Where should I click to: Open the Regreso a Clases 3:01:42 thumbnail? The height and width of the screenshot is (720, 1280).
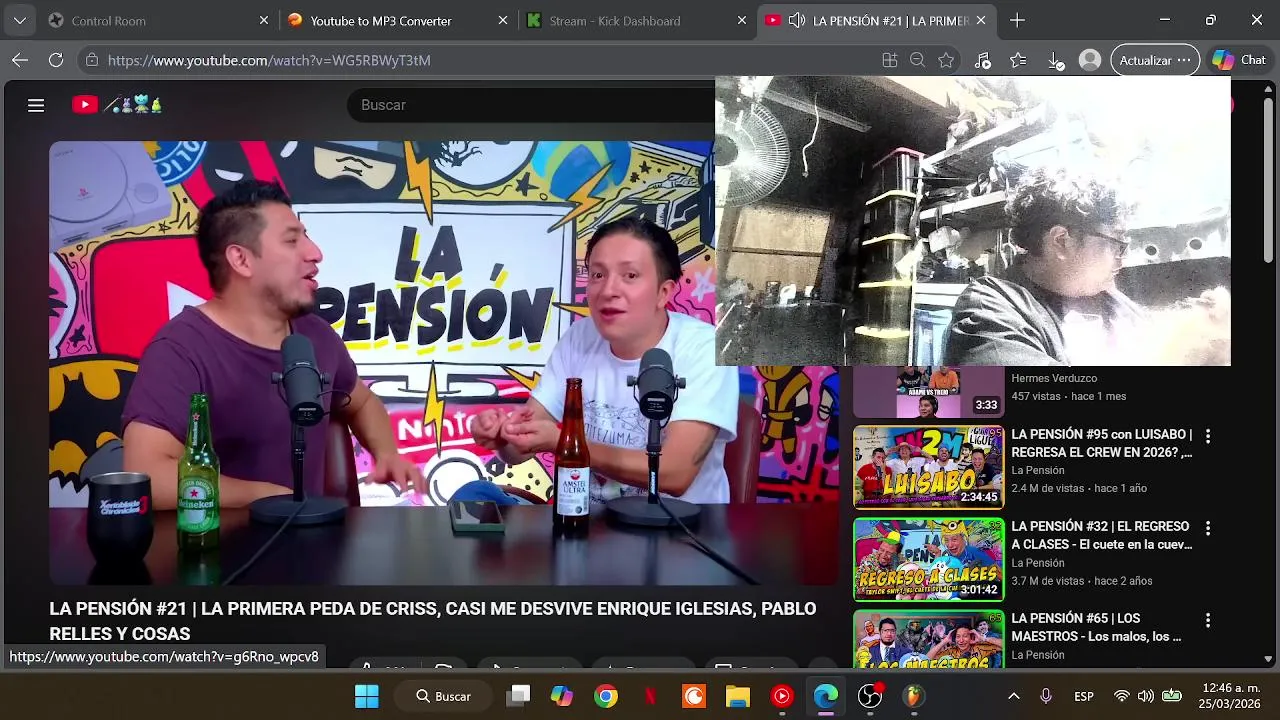928,559
